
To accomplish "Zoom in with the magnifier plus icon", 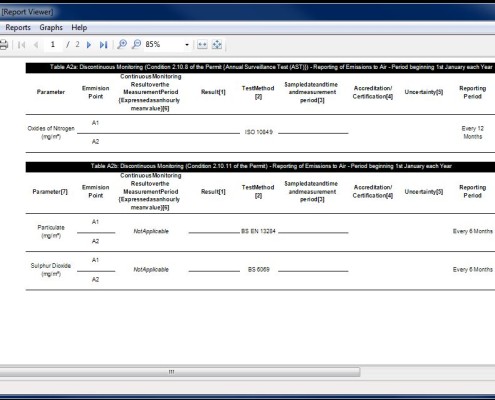I will coord(122,44).
